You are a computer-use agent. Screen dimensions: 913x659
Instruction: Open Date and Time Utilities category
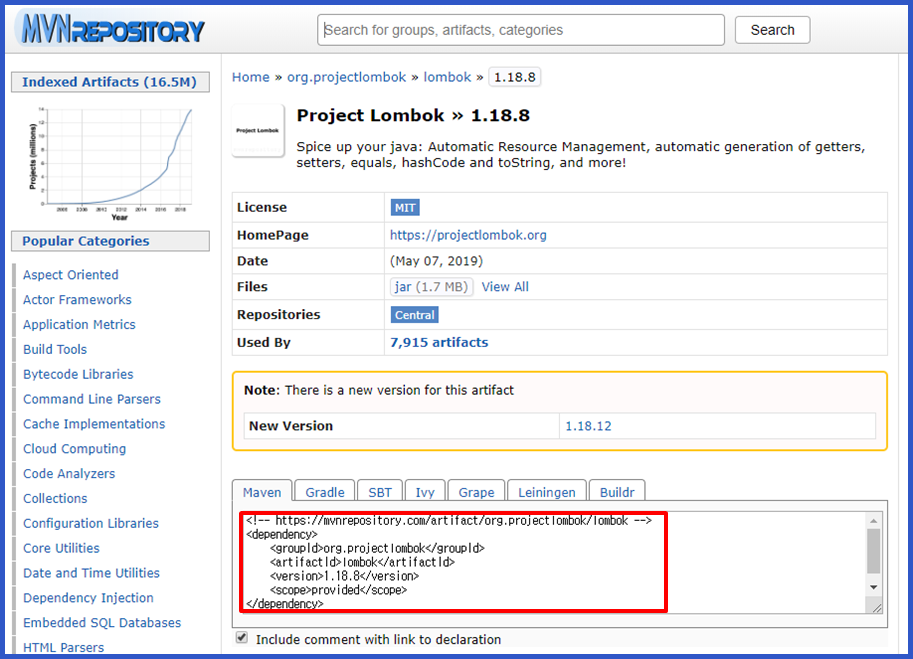click(91, 573)
